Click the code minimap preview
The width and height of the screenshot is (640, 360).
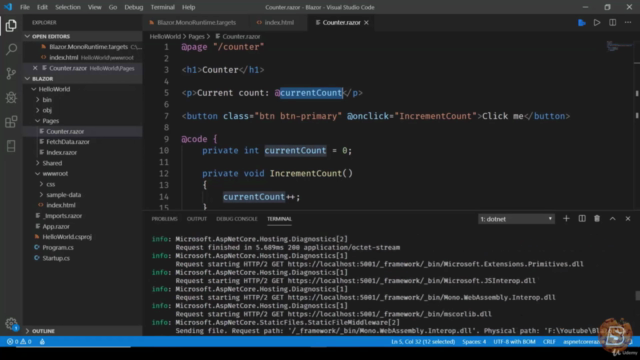(618, 46)
